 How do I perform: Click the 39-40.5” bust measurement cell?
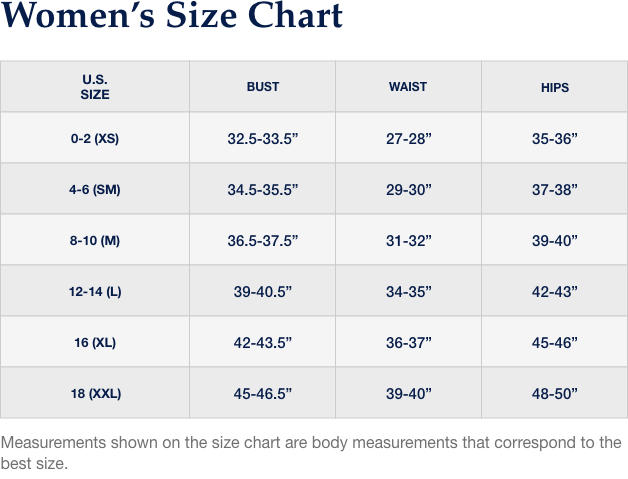coord(263,292)
